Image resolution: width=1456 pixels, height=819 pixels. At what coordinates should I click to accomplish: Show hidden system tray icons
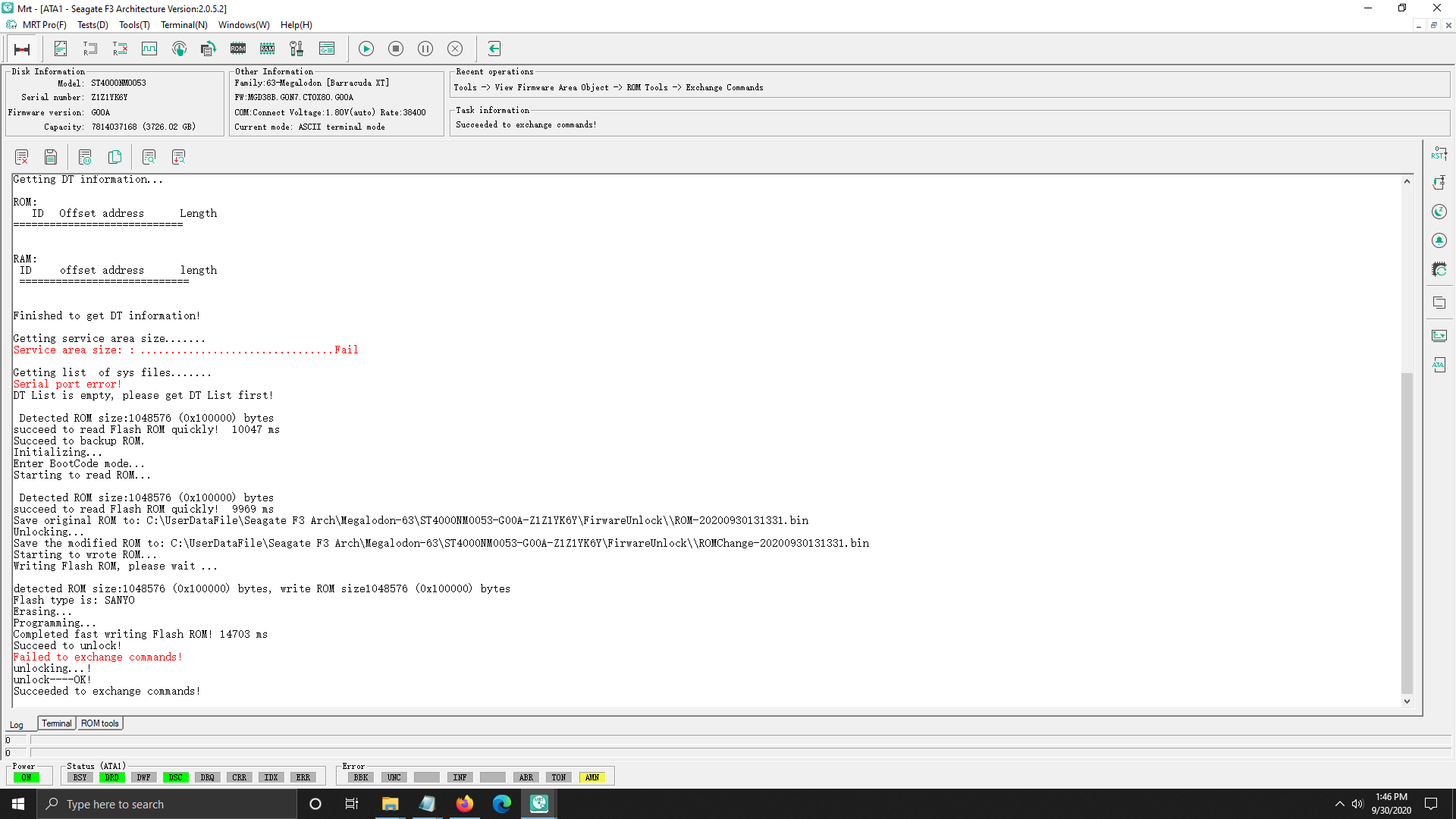(1339, 804)
